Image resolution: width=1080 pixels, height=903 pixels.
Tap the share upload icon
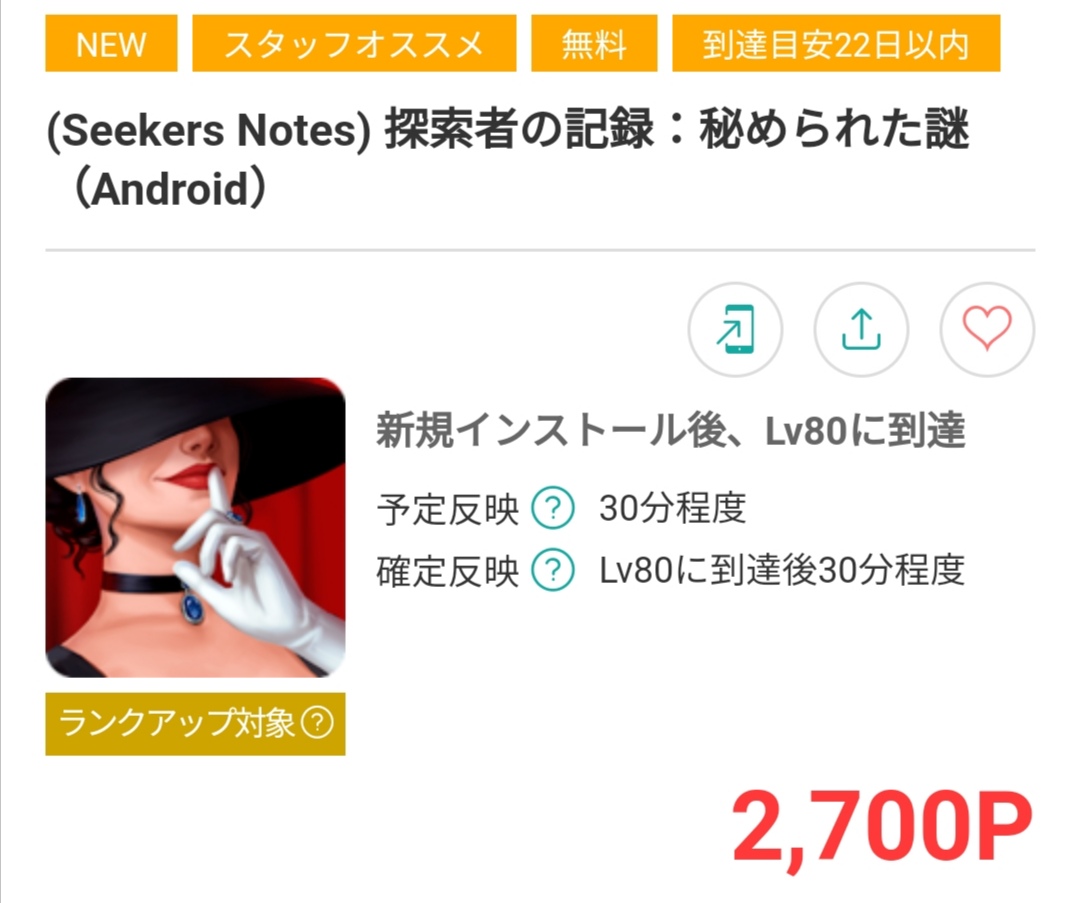coord(861,329)
